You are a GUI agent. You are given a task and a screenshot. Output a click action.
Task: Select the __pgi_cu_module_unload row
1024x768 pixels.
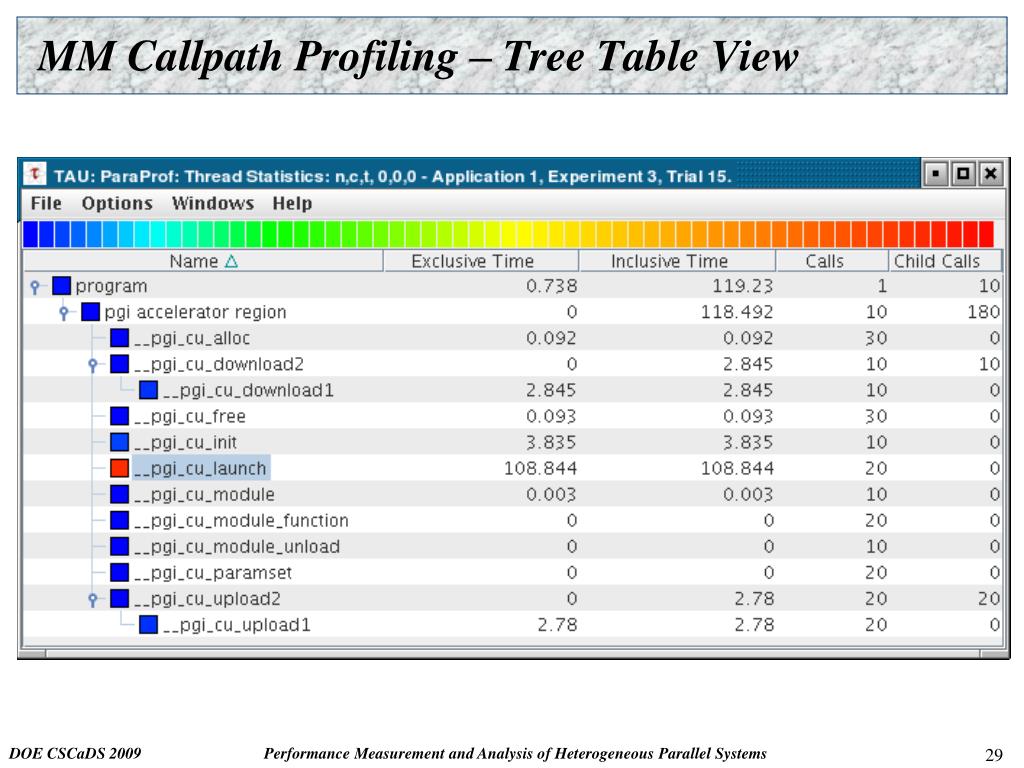pos(512,547)
